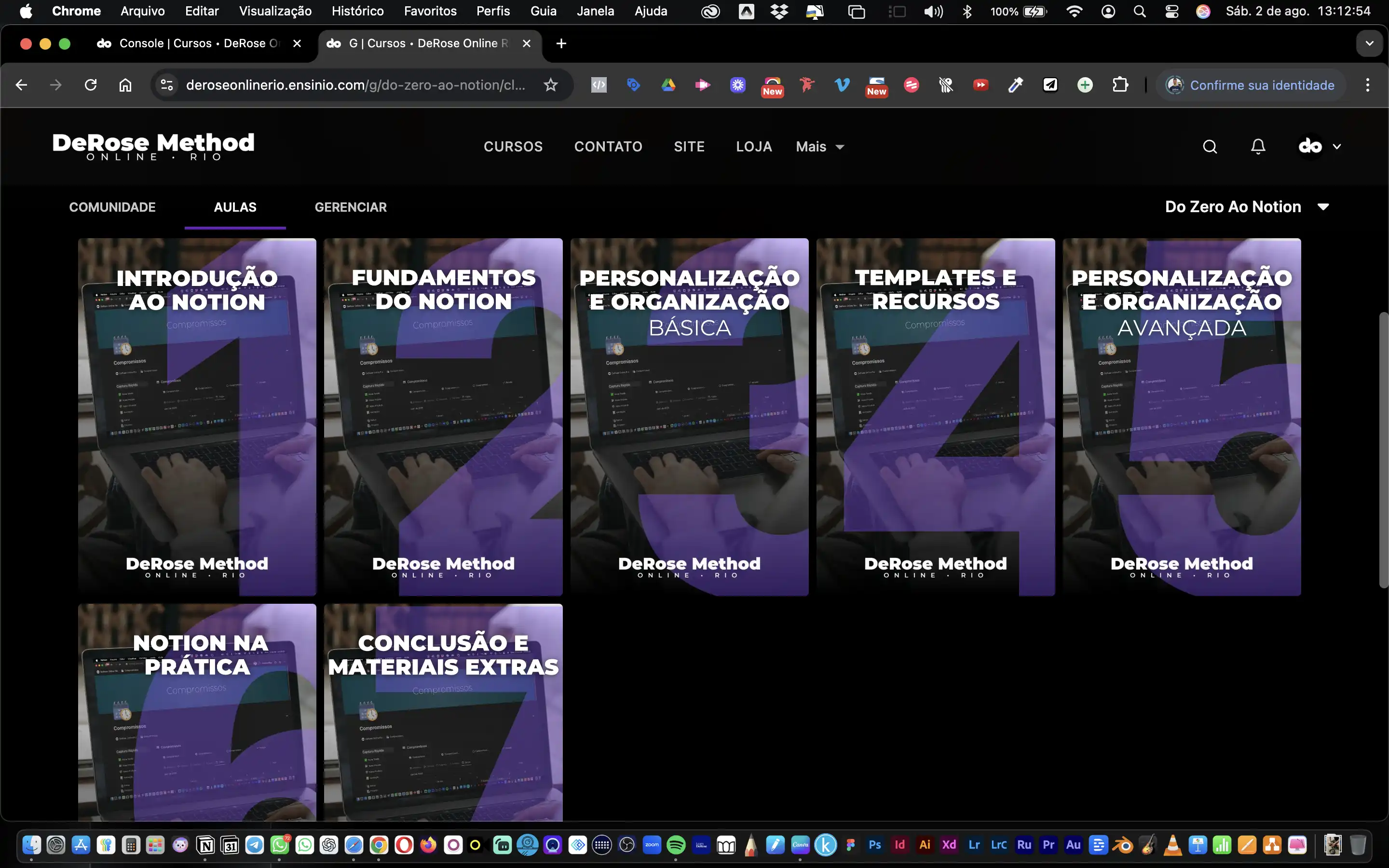Open the Chrome extensions puzzle icon
This screenshot has height=868, width=1389.
[x=1120, y=85]
